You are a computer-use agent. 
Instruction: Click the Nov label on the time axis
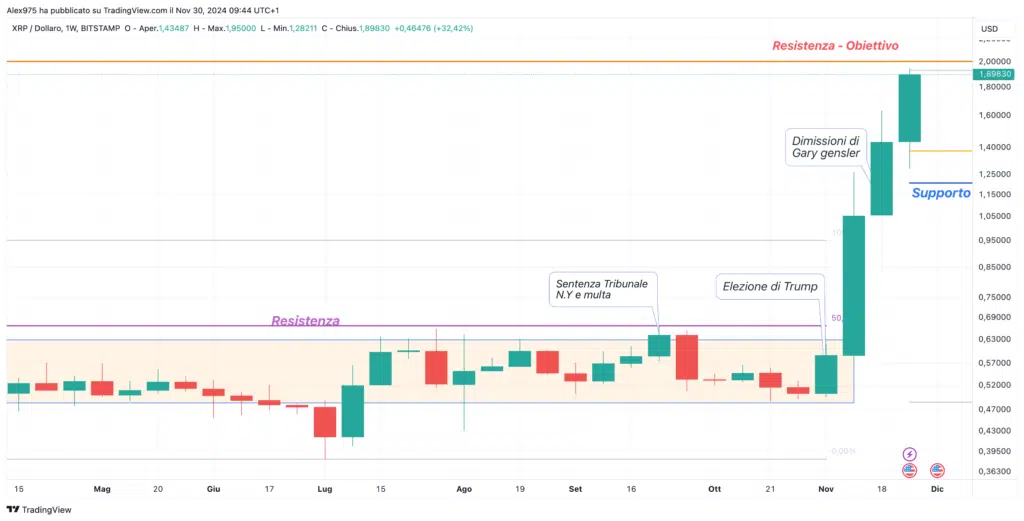point(825,488)
